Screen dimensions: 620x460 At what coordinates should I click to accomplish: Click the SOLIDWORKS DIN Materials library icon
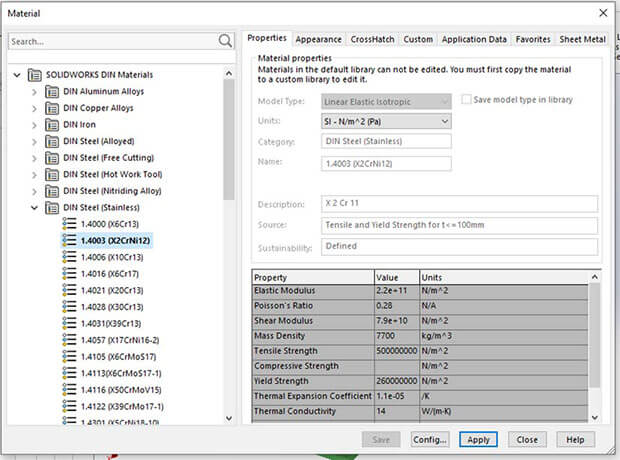pyautogui.click(x=34, y=75)
